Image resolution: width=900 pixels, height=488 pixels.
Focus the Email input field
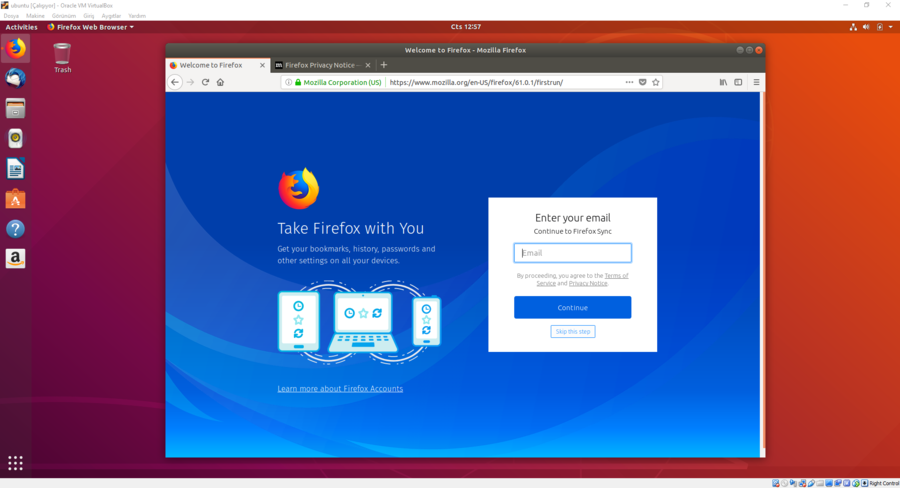pos(572,253)
